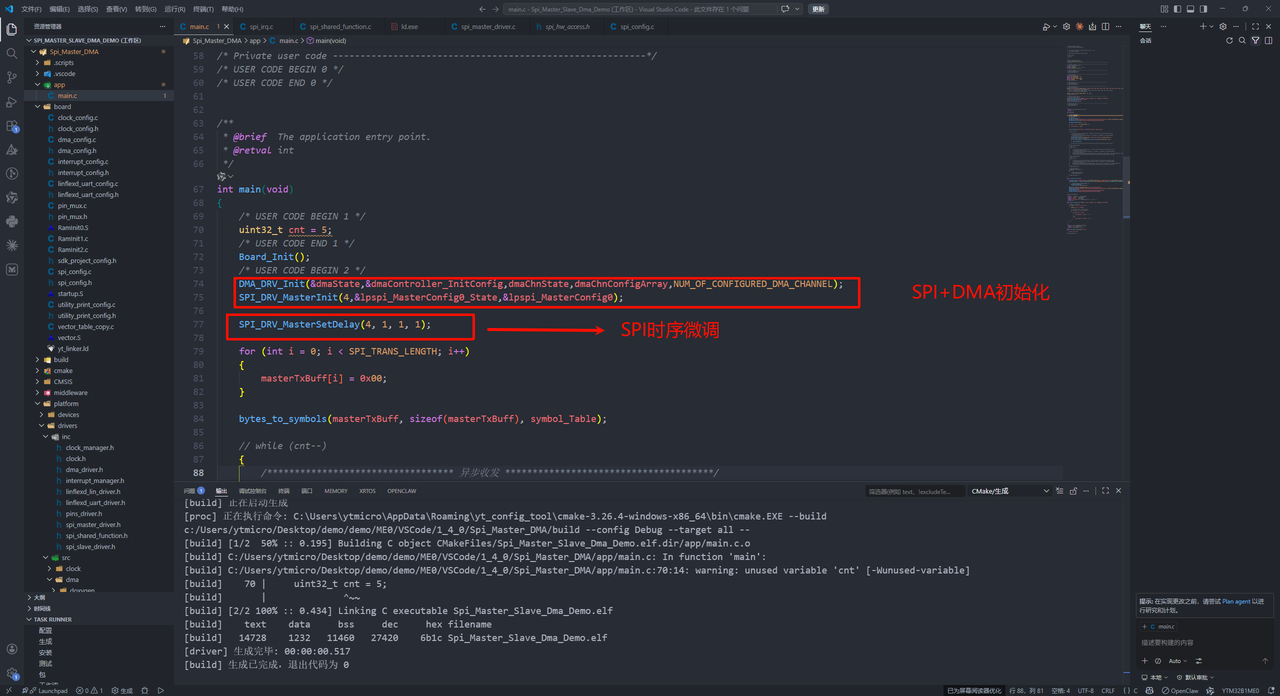
Task: Open the manage gear in activity bar
Action: point(12,673)
